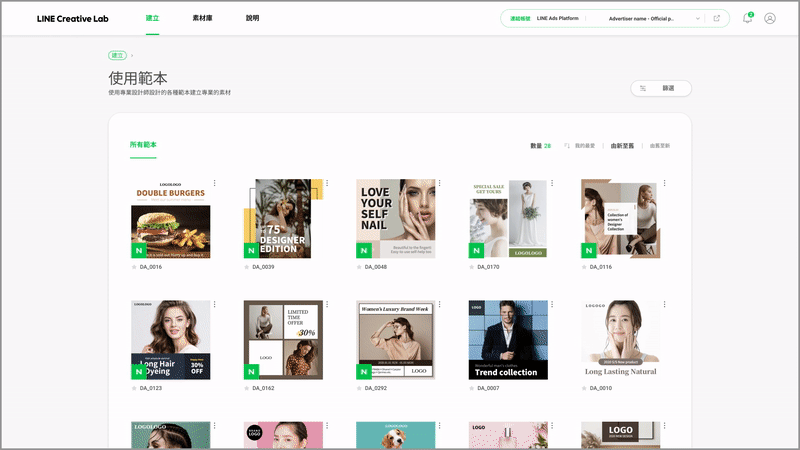Mark DA_0010 as favorite with star
The height and width of the screenshot is (450, 800).
[x=584, y=388]
